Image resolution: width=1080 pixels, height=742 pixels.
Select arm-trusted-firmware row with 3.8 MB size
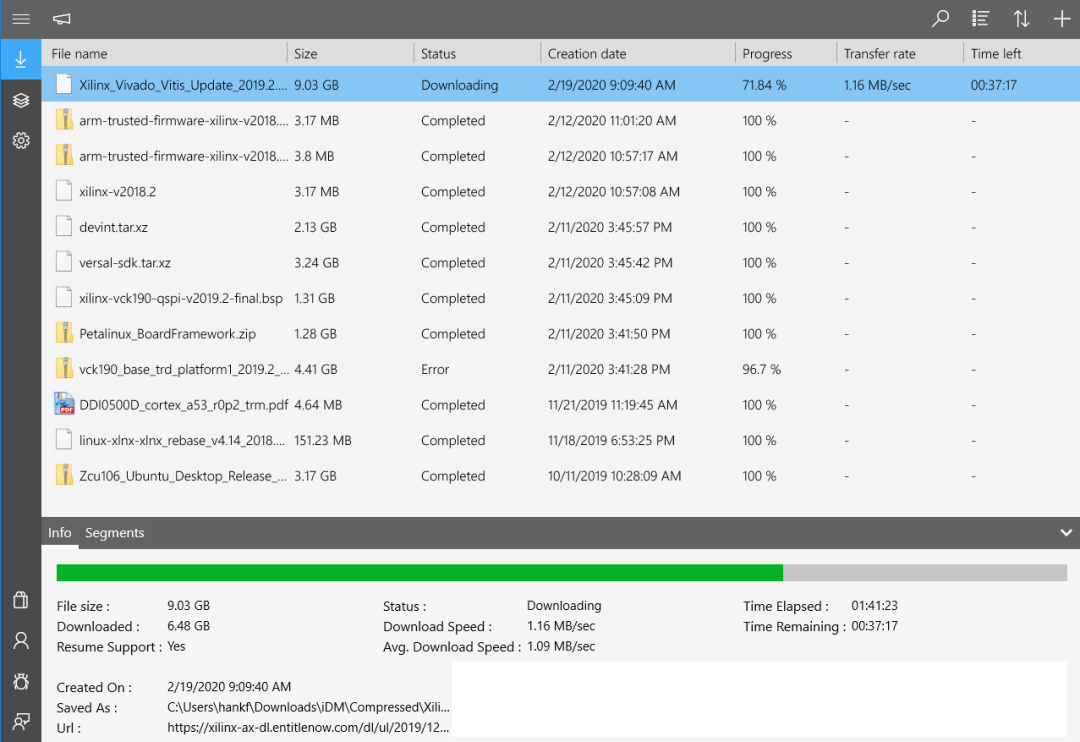pos(561,156)
